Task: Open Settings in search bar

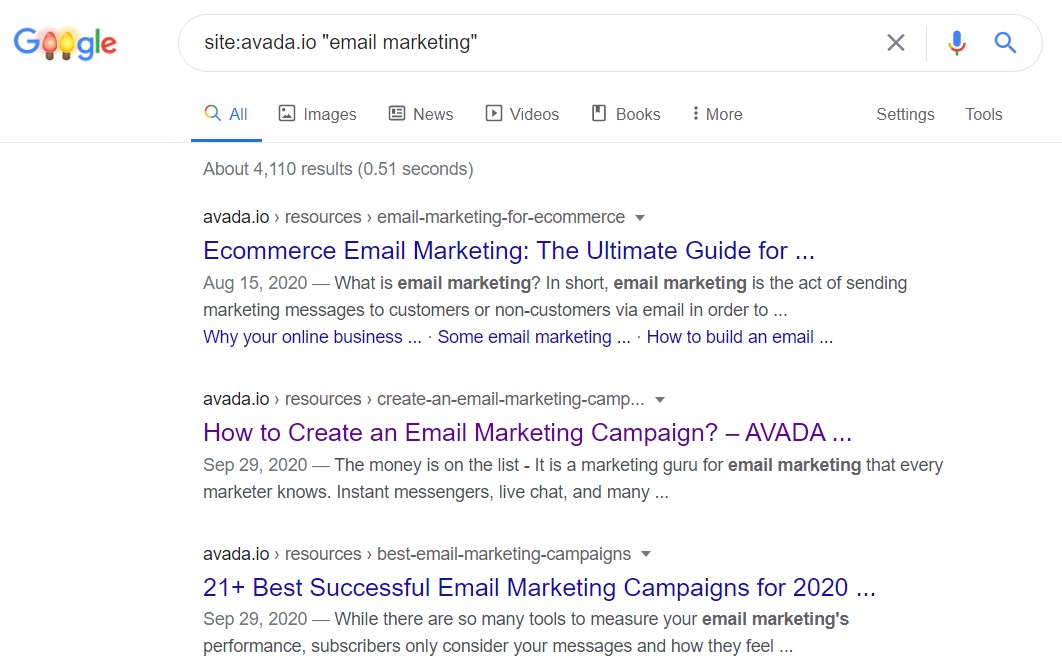Action: coord(905,114)
